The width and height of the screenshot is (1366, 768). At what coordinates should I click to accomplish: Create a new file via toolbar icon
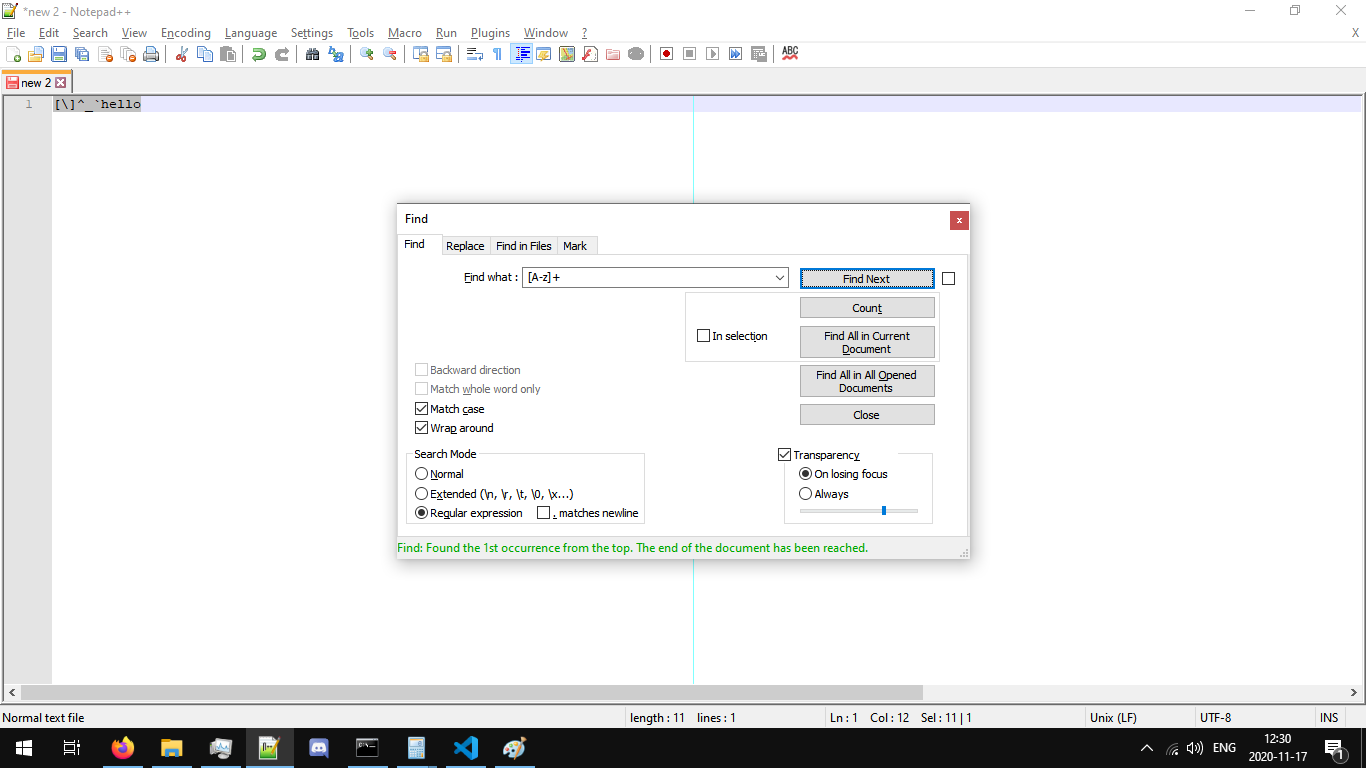[x=13, y=54]
